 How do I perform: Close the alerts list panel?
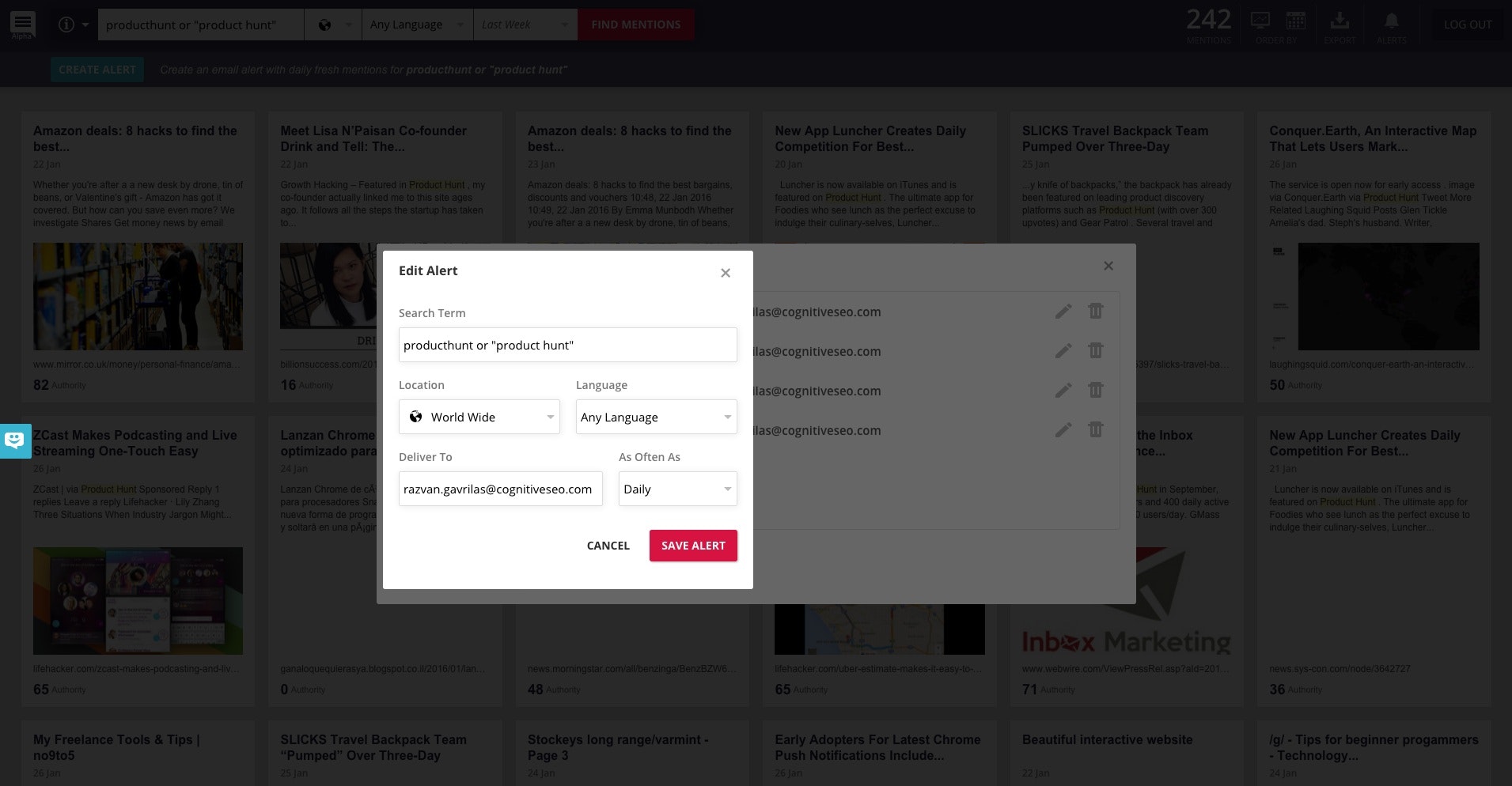1108,266
